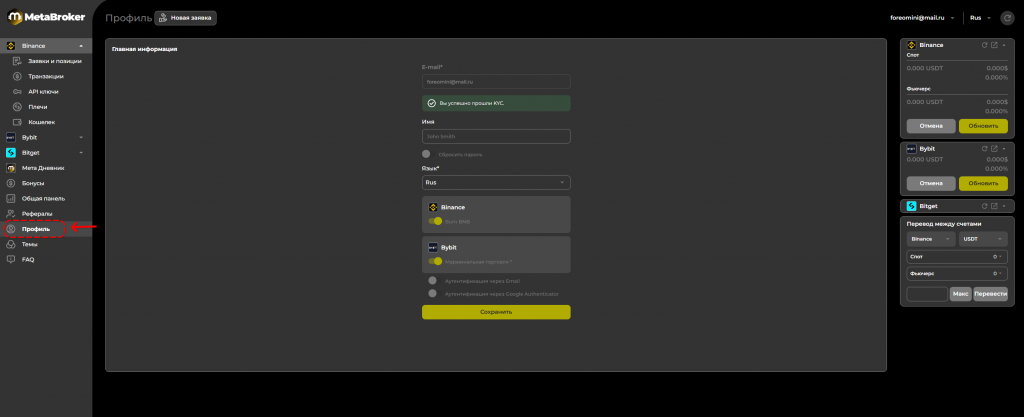Expand the Bybit sidebar section
The width and height of the screenshot is (1024, 417).
click(x=81, y=138)
